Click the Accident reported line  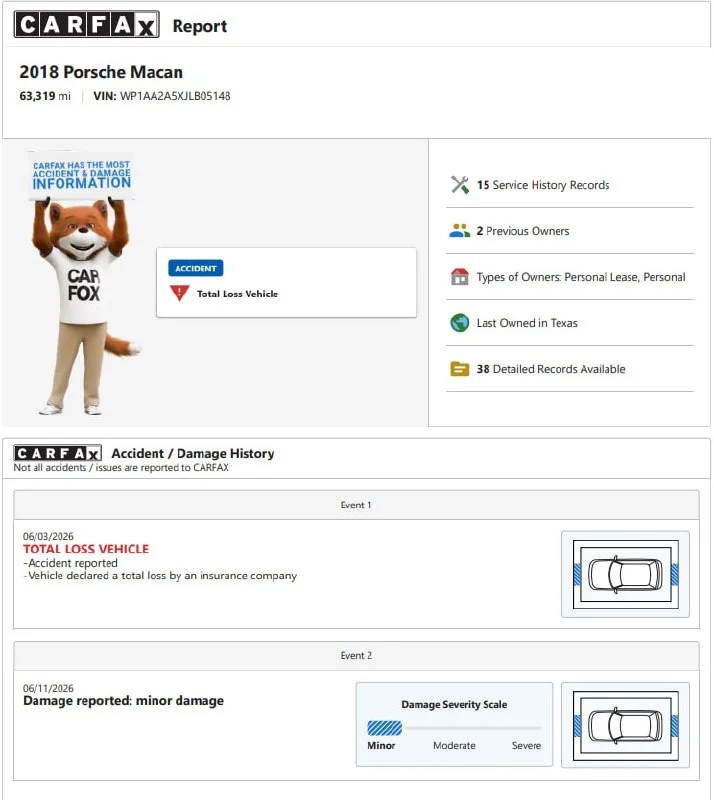click(70, 563)
